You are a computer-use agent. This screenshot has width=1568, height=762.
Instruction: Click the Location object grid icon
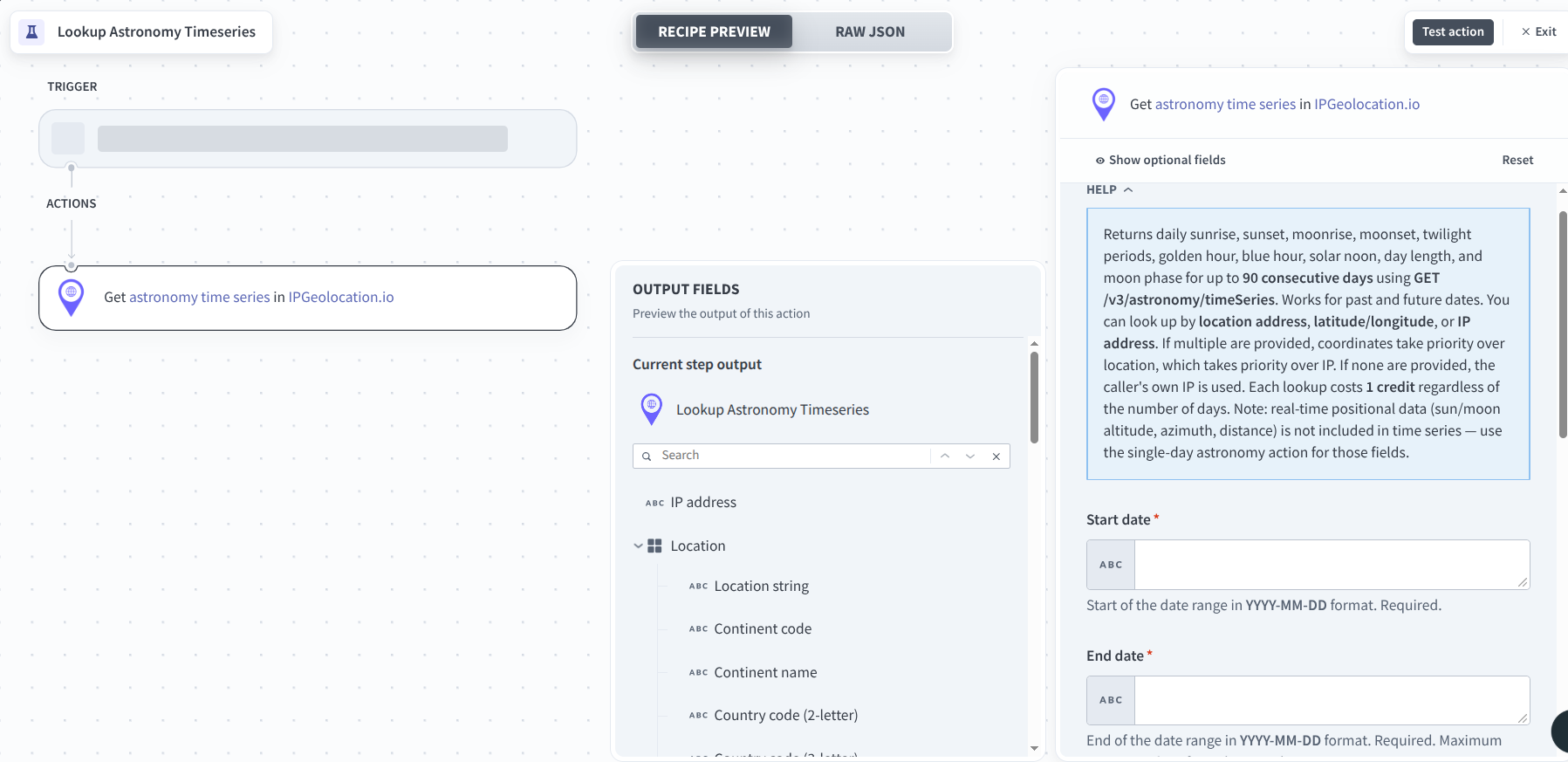coord(654,546)
